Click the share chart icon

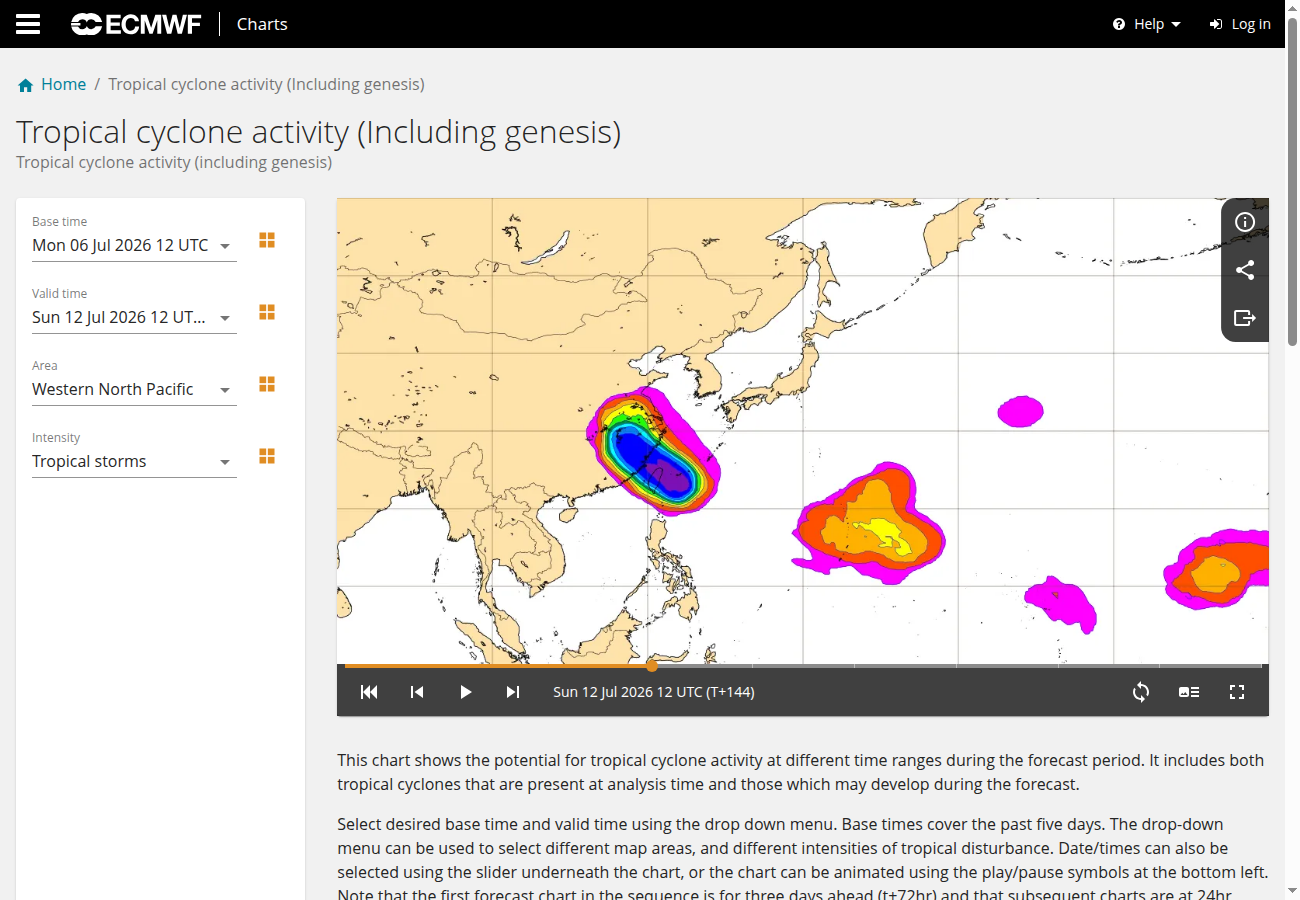1245,270
